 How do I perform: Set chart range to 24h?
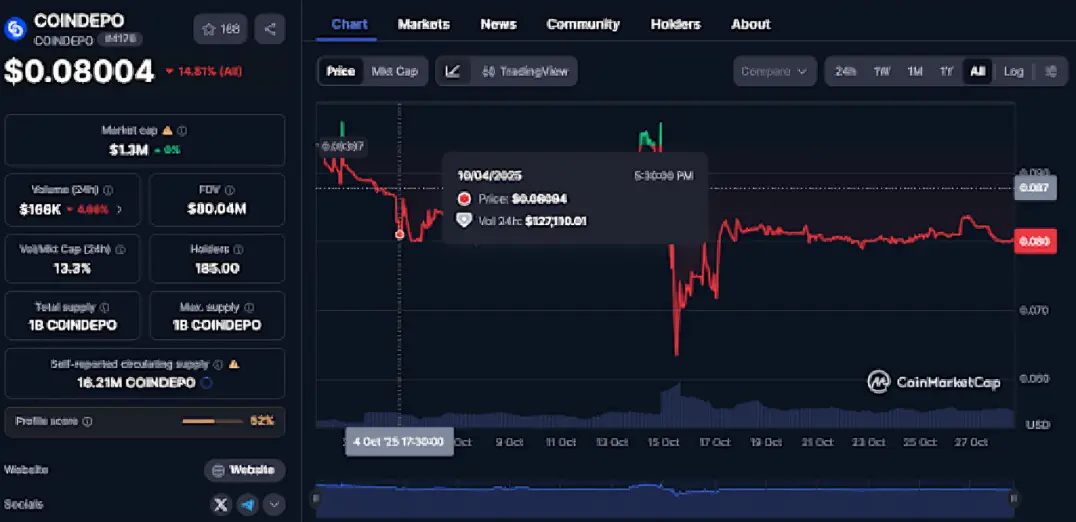coord(845,71)
